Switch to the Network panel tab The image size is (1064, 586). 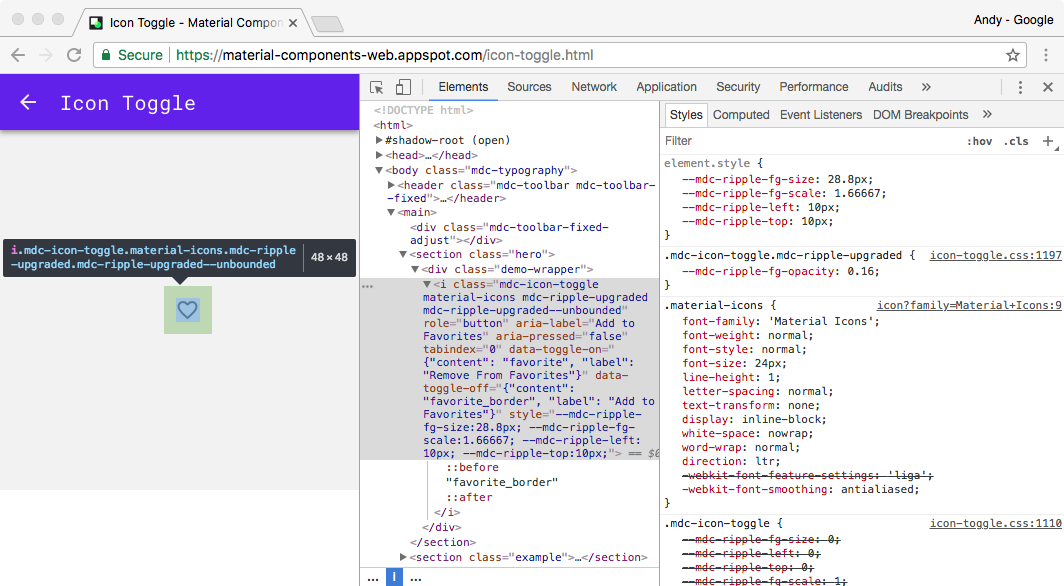click(594, 87)
